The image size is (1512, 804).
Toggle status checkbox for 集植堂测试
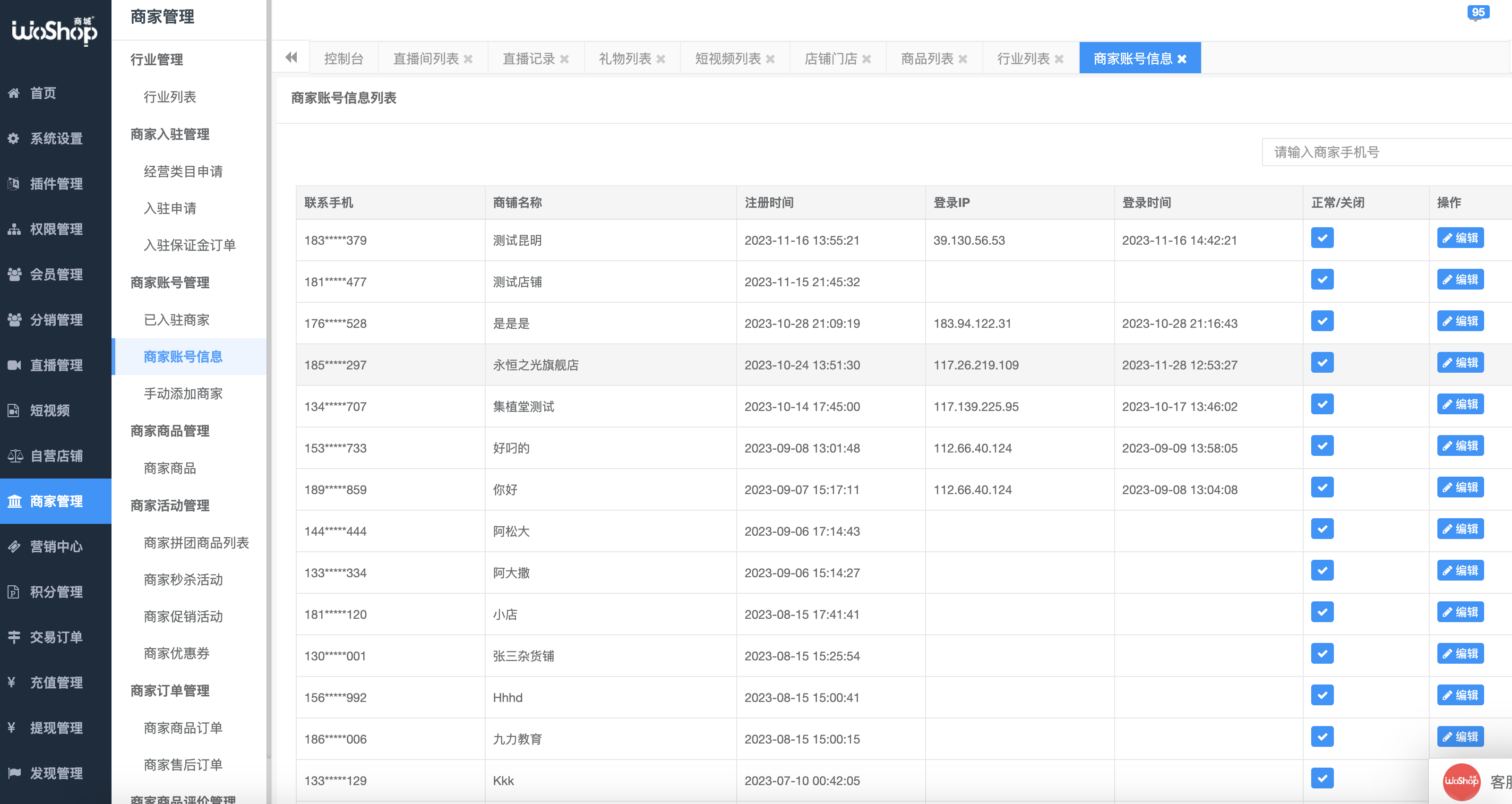[x=1323, y=404]
